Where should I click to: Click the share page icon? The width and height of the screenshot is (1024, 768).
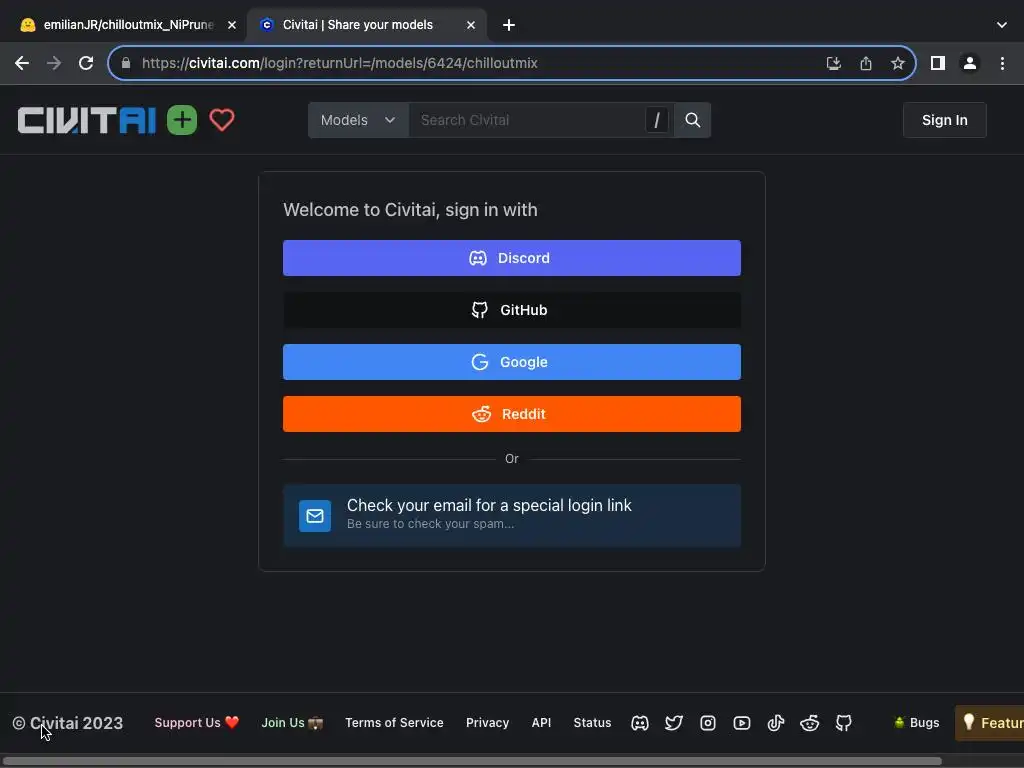pos(866,63)
